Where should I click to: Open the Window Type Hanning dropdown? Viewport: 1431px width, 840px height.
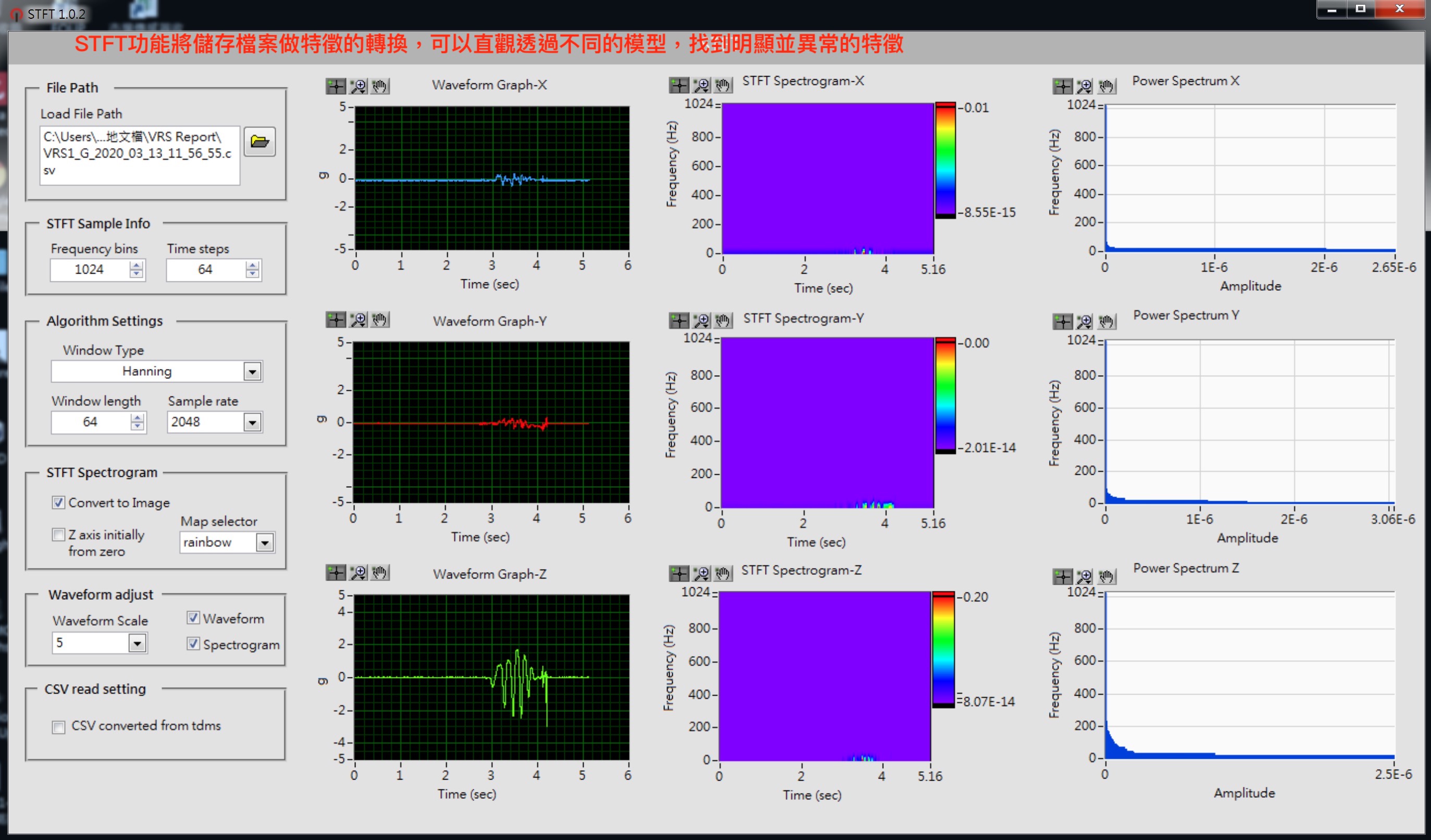252,372
